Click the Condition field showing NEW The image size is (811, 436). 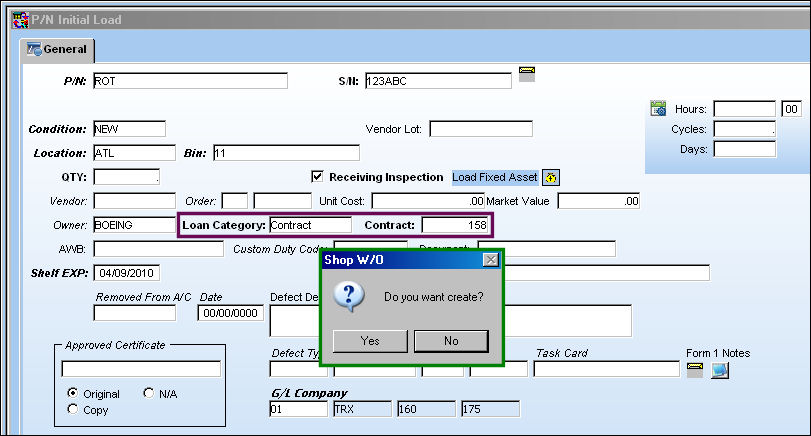pyautogui.click(x=129, y=129)
